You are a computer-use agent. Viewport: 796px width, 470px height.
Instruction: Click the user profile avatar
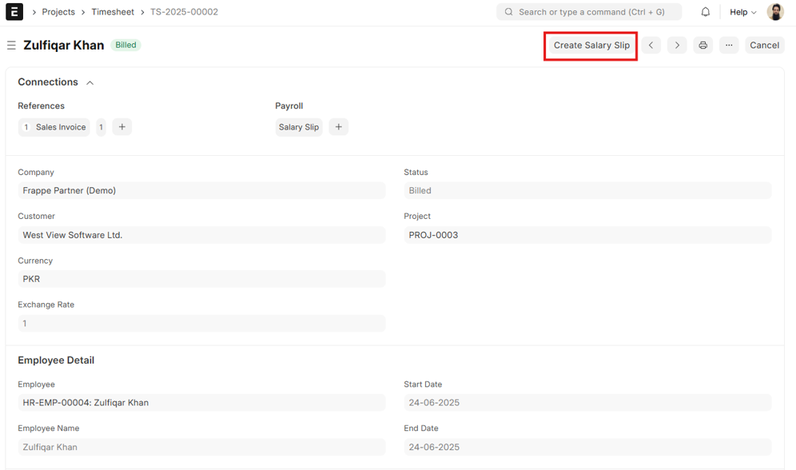pos(776,12)
